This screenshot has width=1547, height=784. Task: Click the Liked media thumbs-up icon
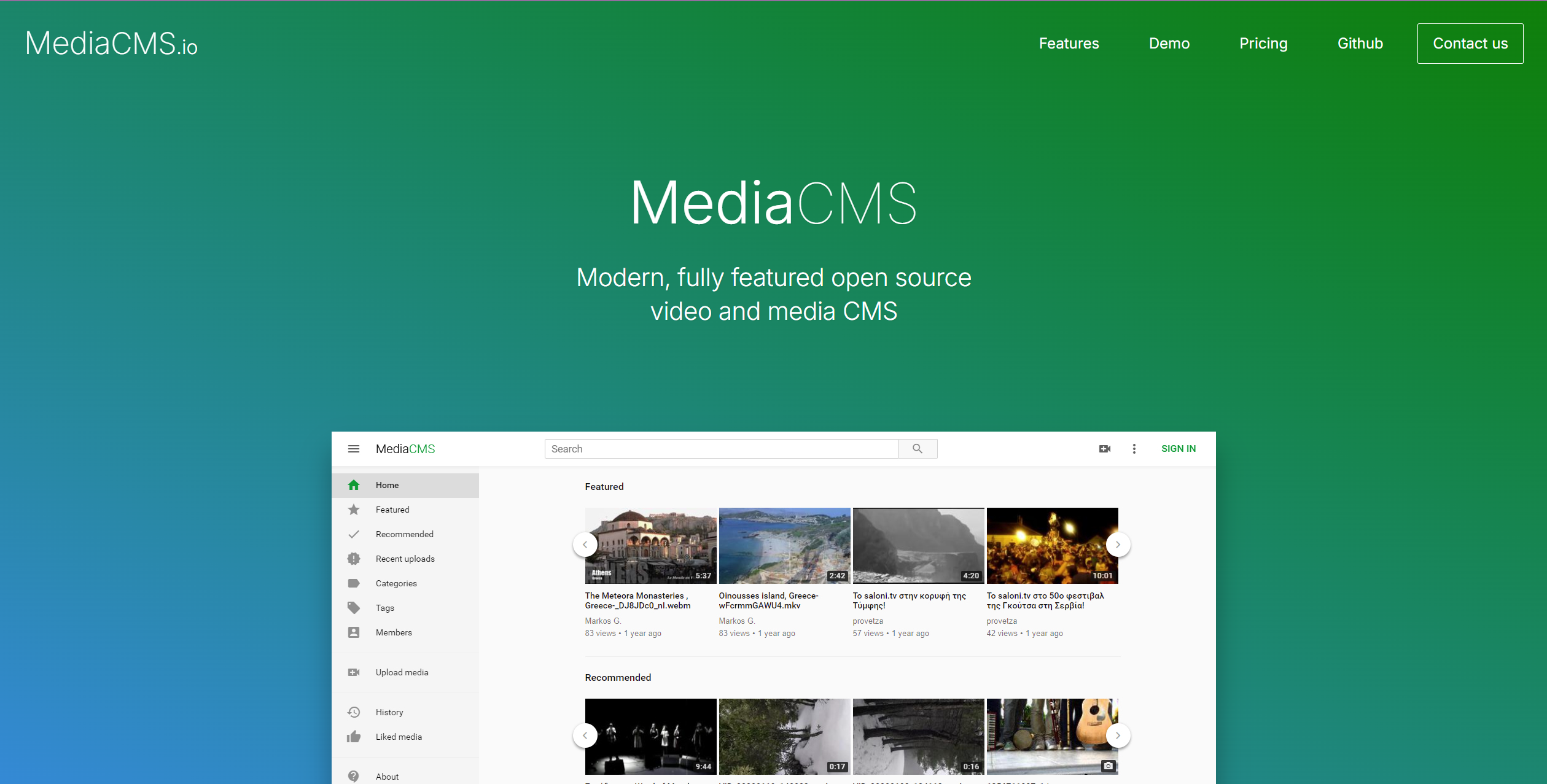point(354,737)
